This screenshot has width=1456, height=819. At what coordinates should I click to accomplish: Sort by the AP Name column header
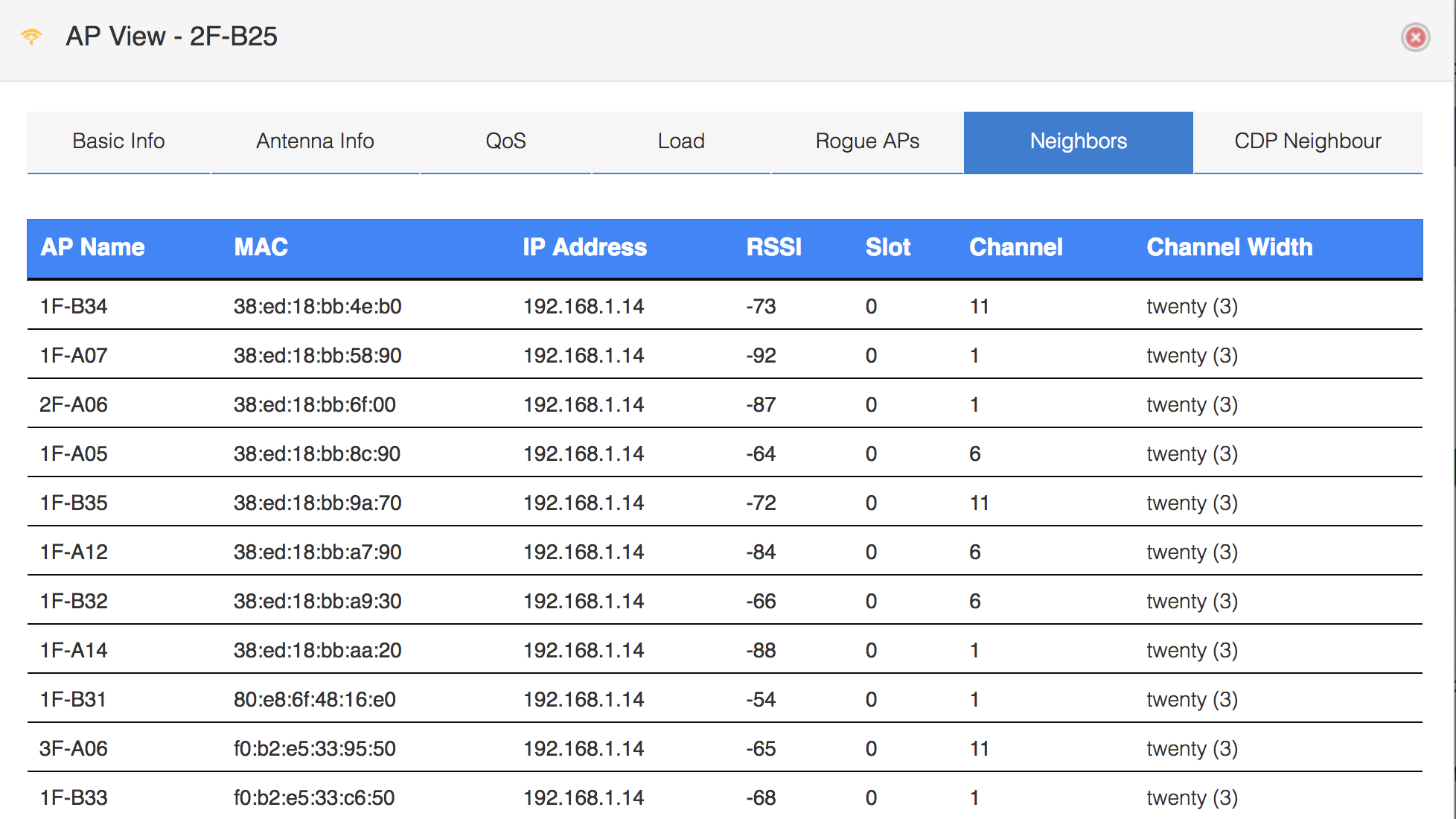point(92,247)
